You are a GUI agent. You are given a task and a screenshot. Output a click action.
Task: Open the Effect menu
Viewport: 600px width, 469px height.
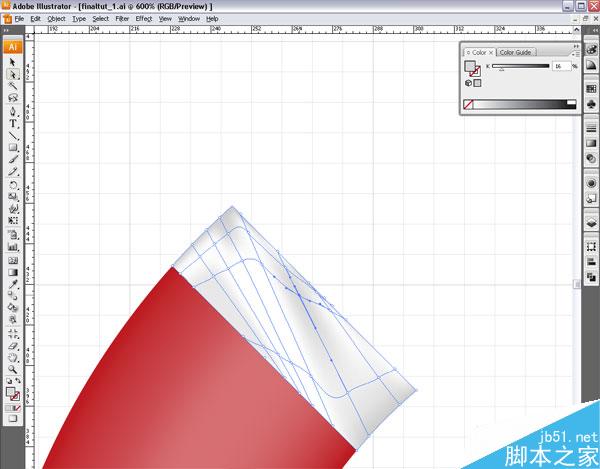point(144,19)
